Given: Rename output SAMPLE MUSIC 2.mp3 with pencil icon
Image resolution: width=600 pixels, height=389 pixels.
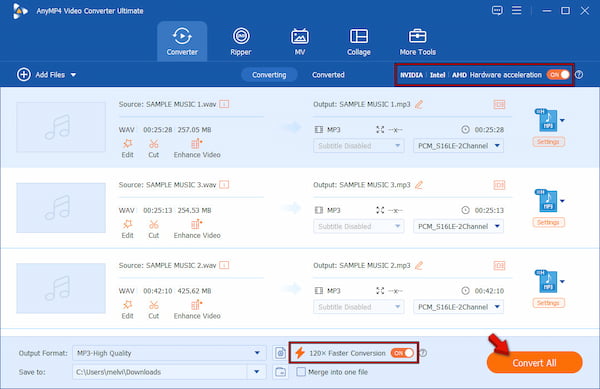Looking at the screenshot, I should point(419,265).
